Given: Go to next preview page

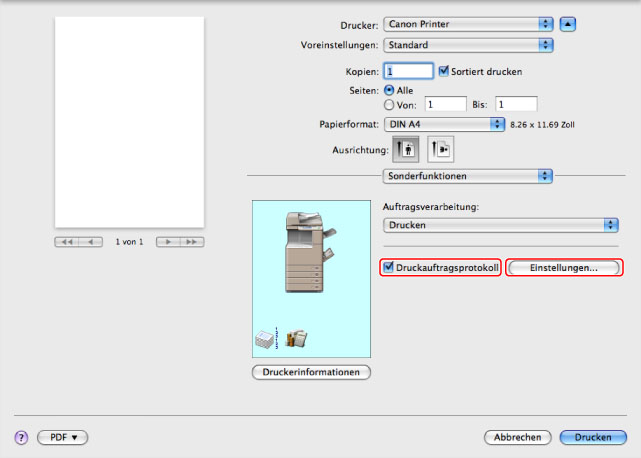Looking at the screenshot, I should [168, 242].
